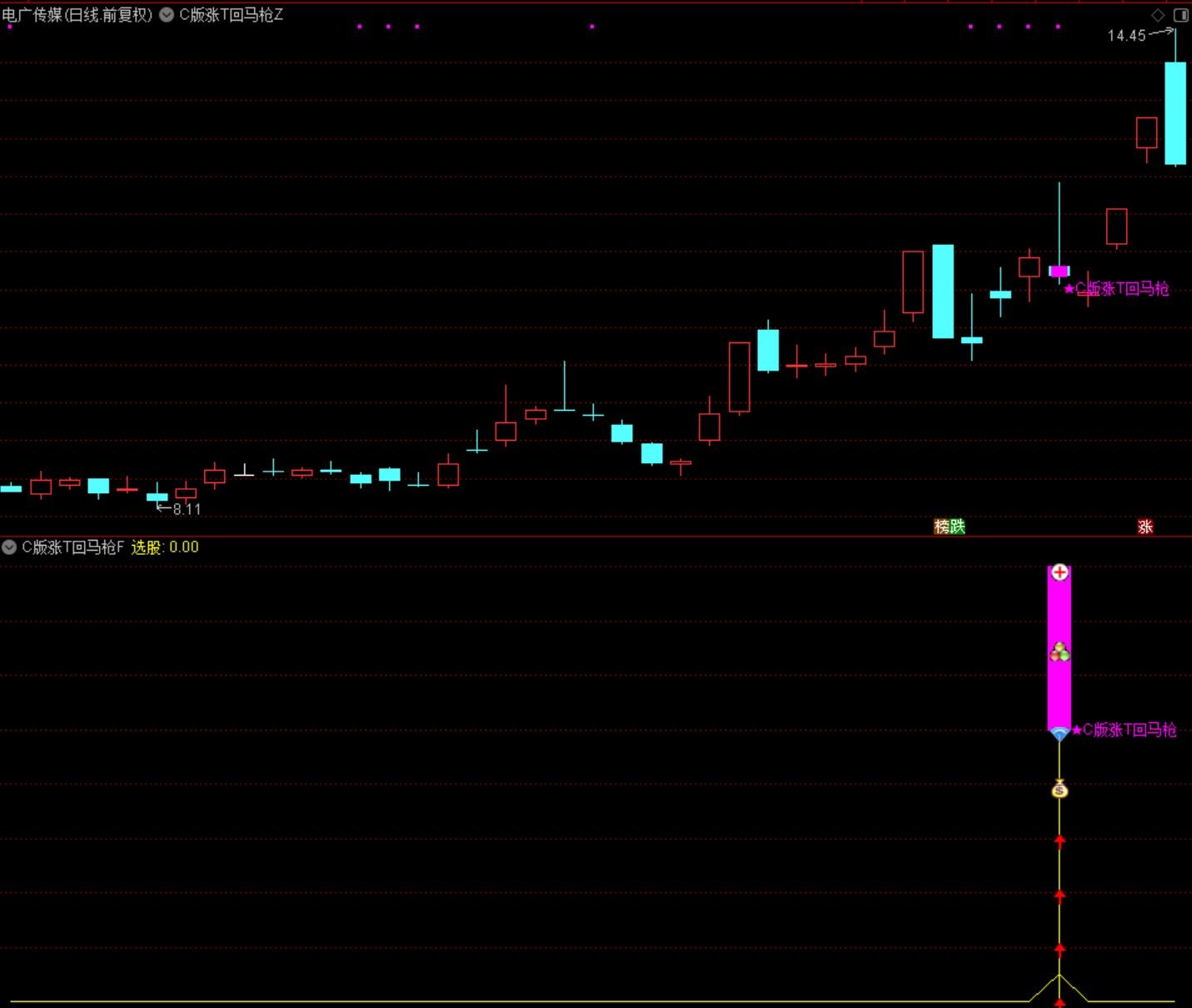
Task: Select the cyan candle topped by 14.45 label
Action: pyautogui.click(x=1175, y=113)
